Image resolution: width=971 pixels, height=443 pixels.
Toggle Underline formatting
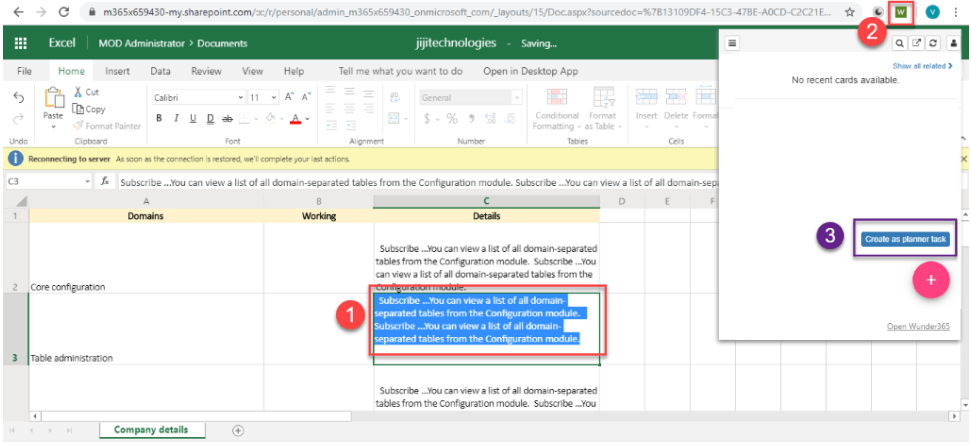point(193,118)
